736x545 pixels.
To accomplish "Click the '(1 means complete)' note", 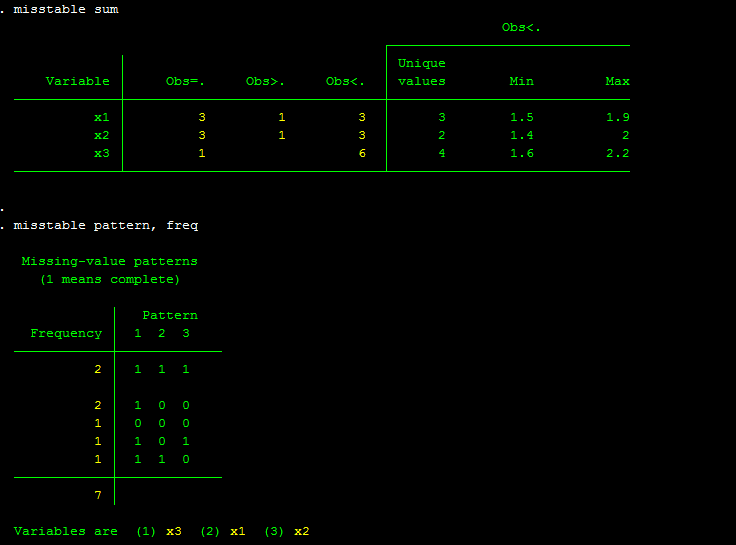I will [109, 279].
